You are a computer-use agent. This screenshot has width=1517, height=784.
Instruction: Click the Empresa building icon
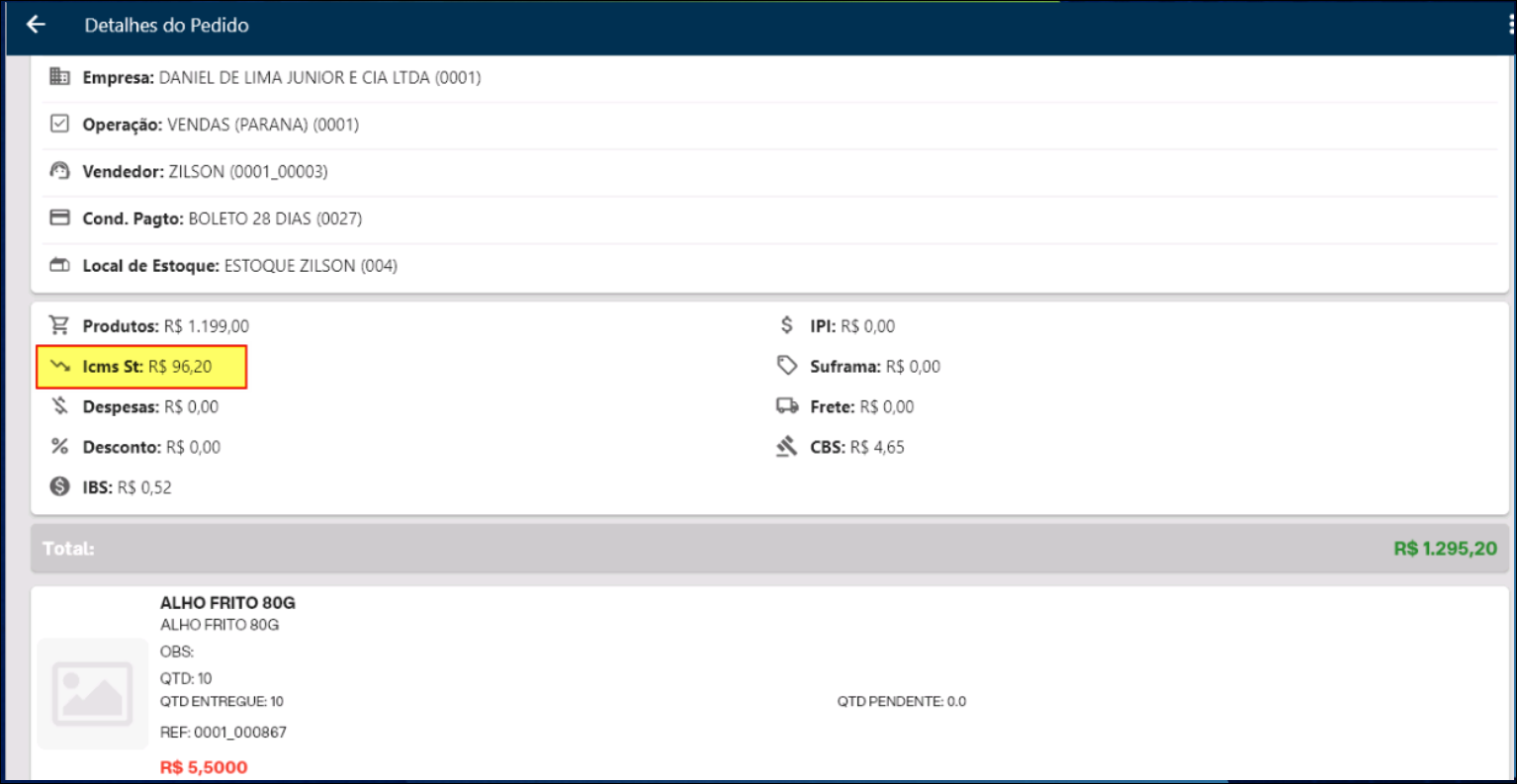(60, 77)
